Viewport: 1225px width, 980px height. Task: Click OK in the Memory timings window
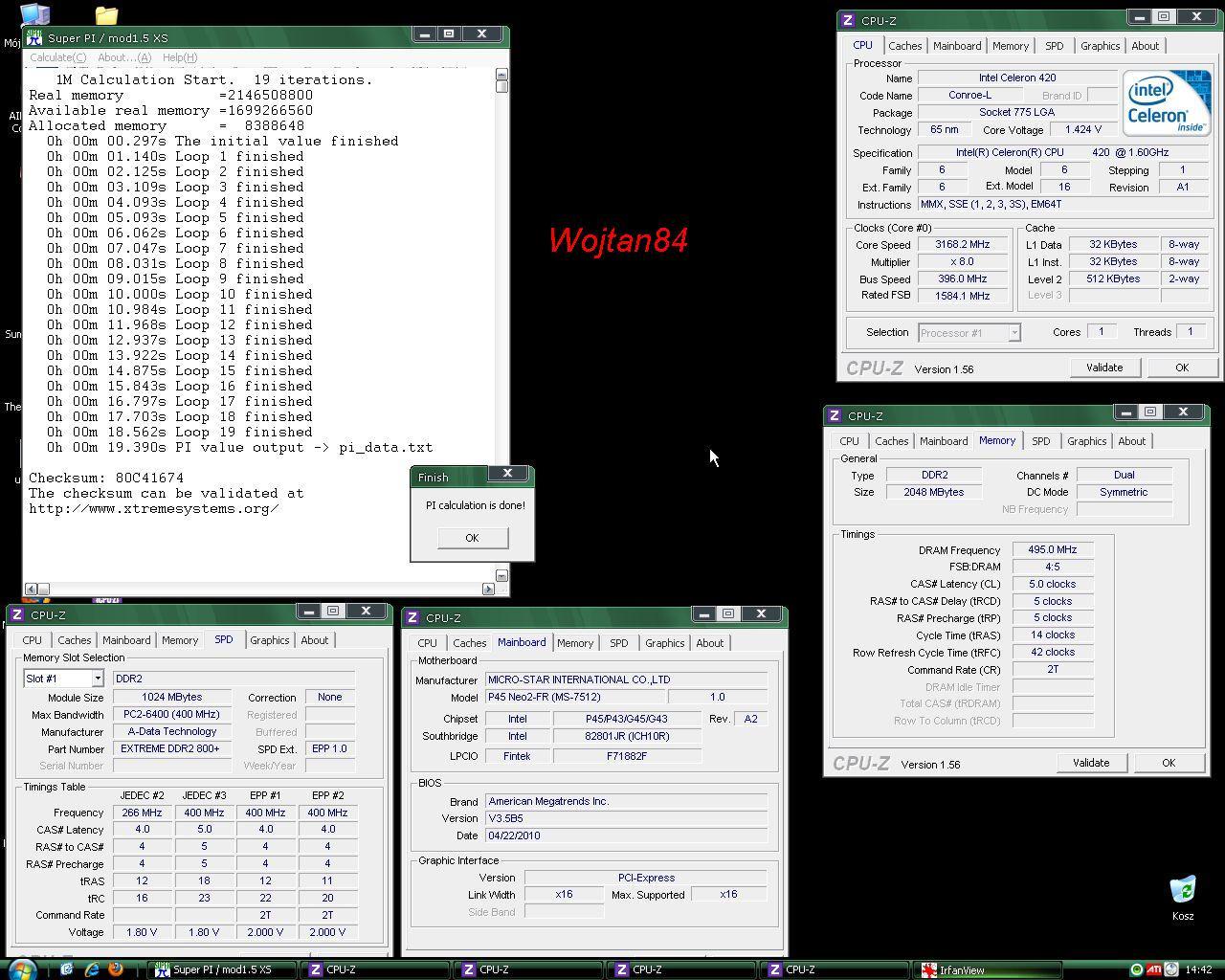1169,763
